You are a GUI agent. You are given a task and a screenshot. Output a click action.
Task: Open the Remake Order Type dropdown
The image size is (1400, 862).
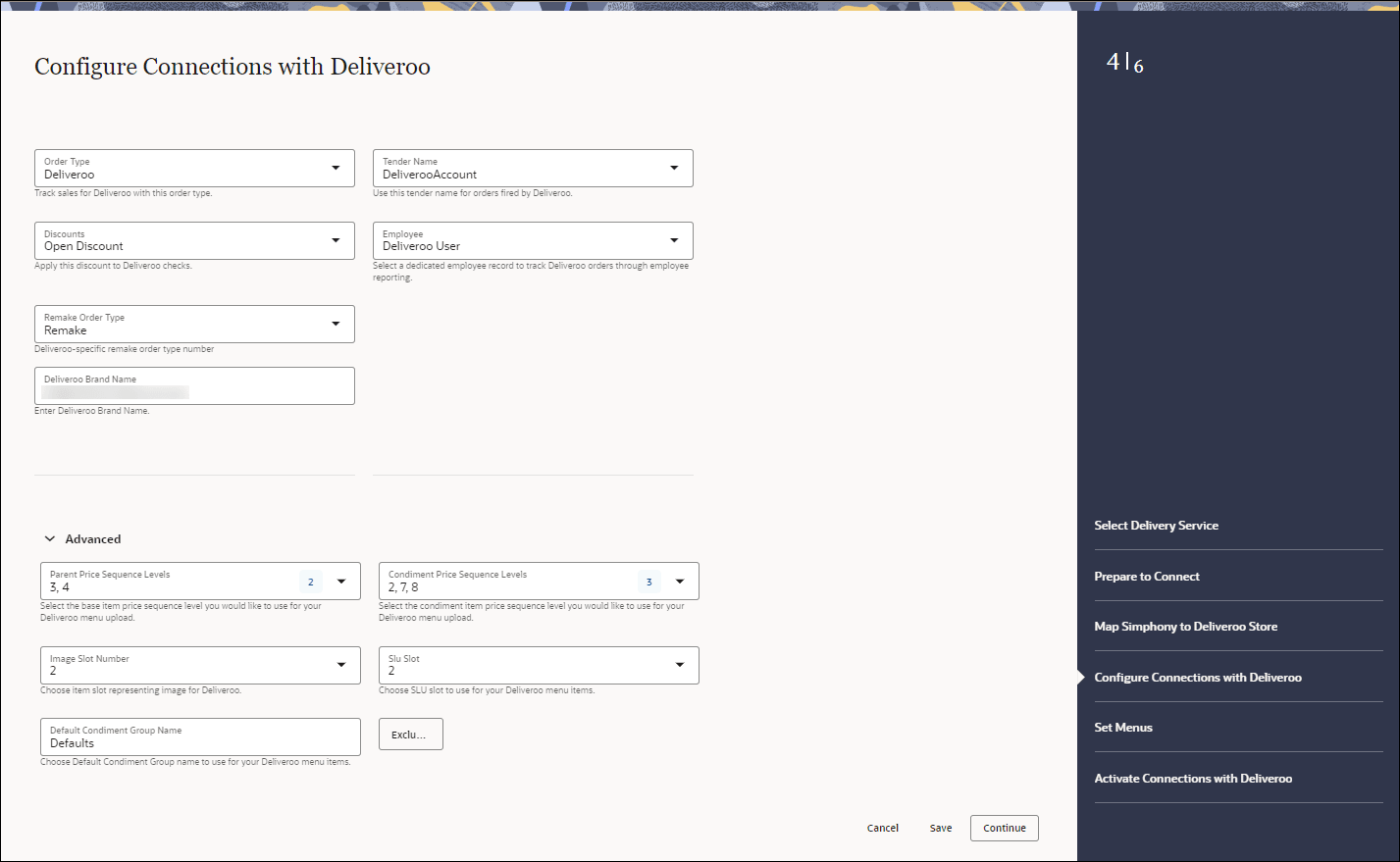tap(194, 324)
